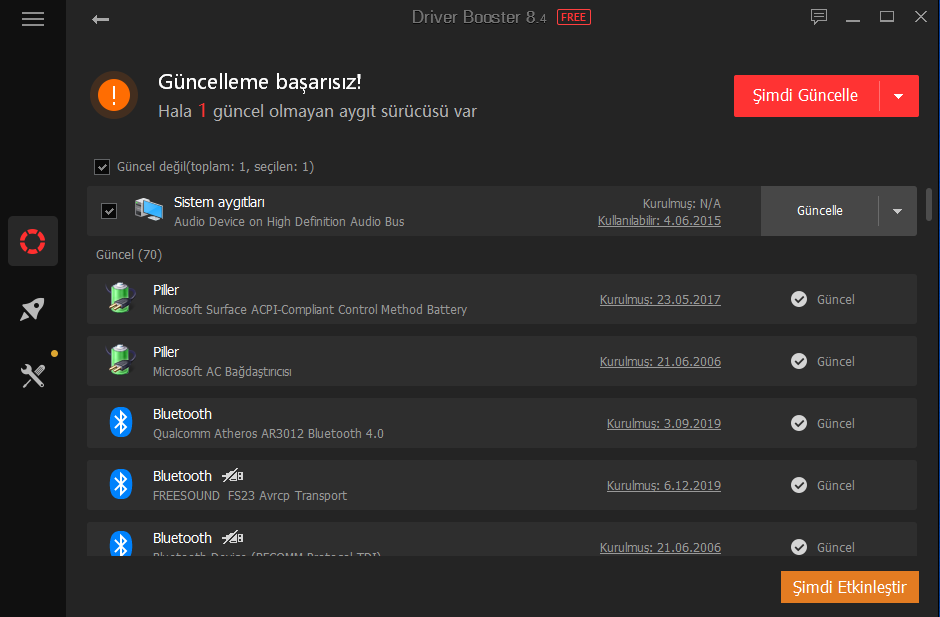
Task: Click unplugged device icon in last Bluetooth row
Action: (233, 538)
